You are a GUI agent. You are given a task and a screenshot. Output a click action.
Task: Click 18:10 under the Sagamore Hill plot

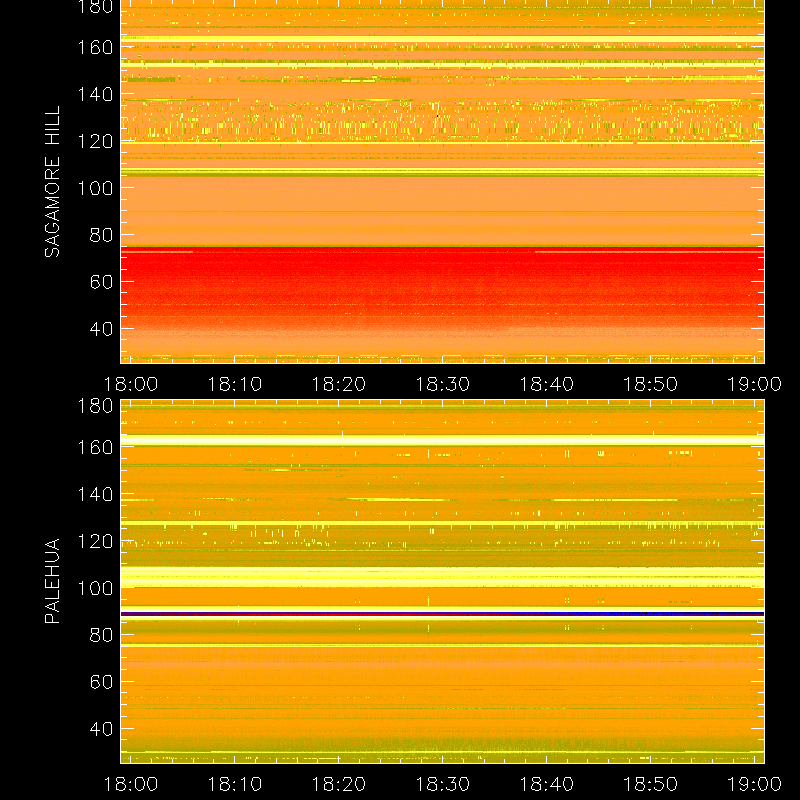tap(235, 384)
